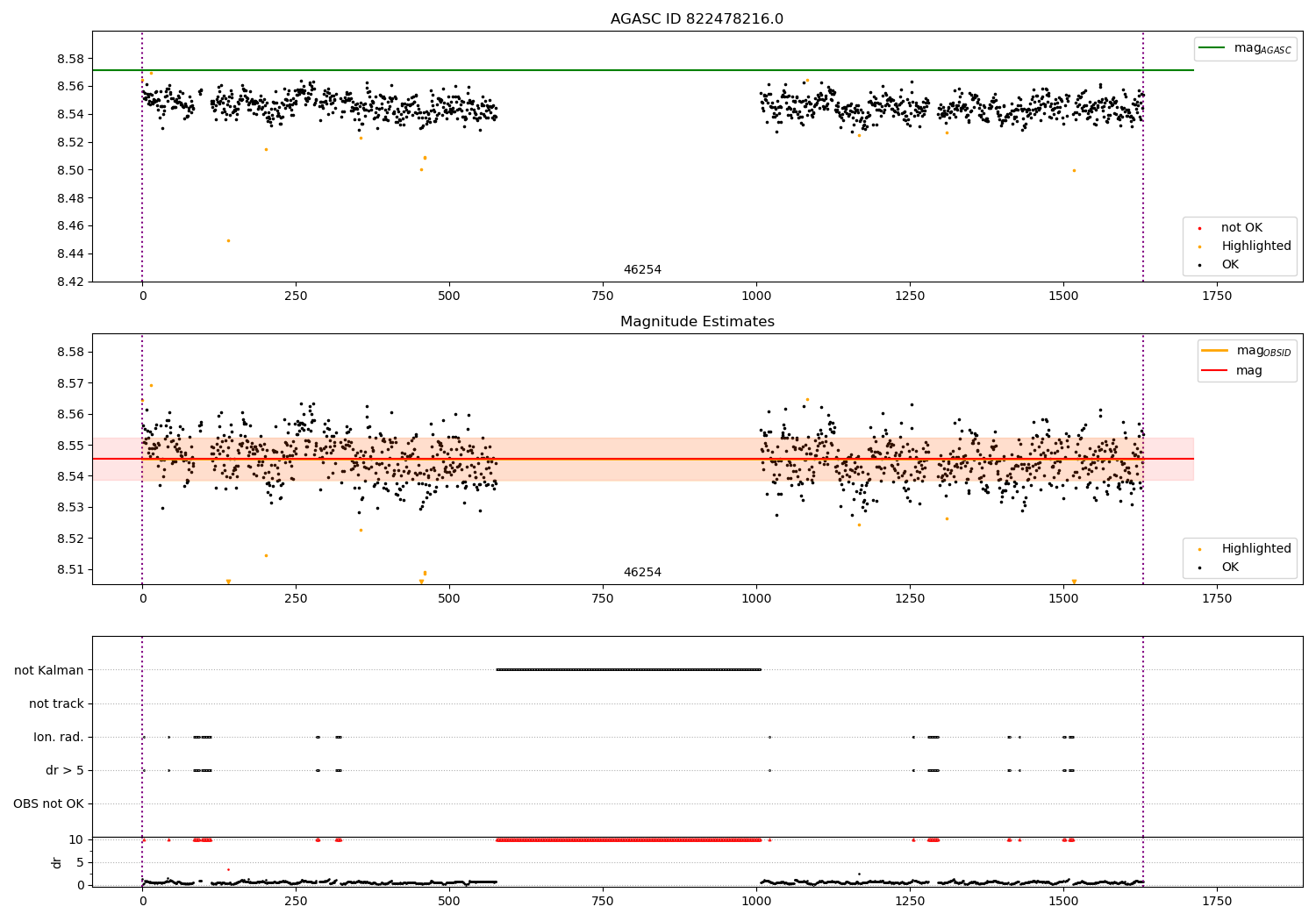The image size is (1316, 921).
Task: Click the black 'not Kalman' data bar
Action: (628, 669)
